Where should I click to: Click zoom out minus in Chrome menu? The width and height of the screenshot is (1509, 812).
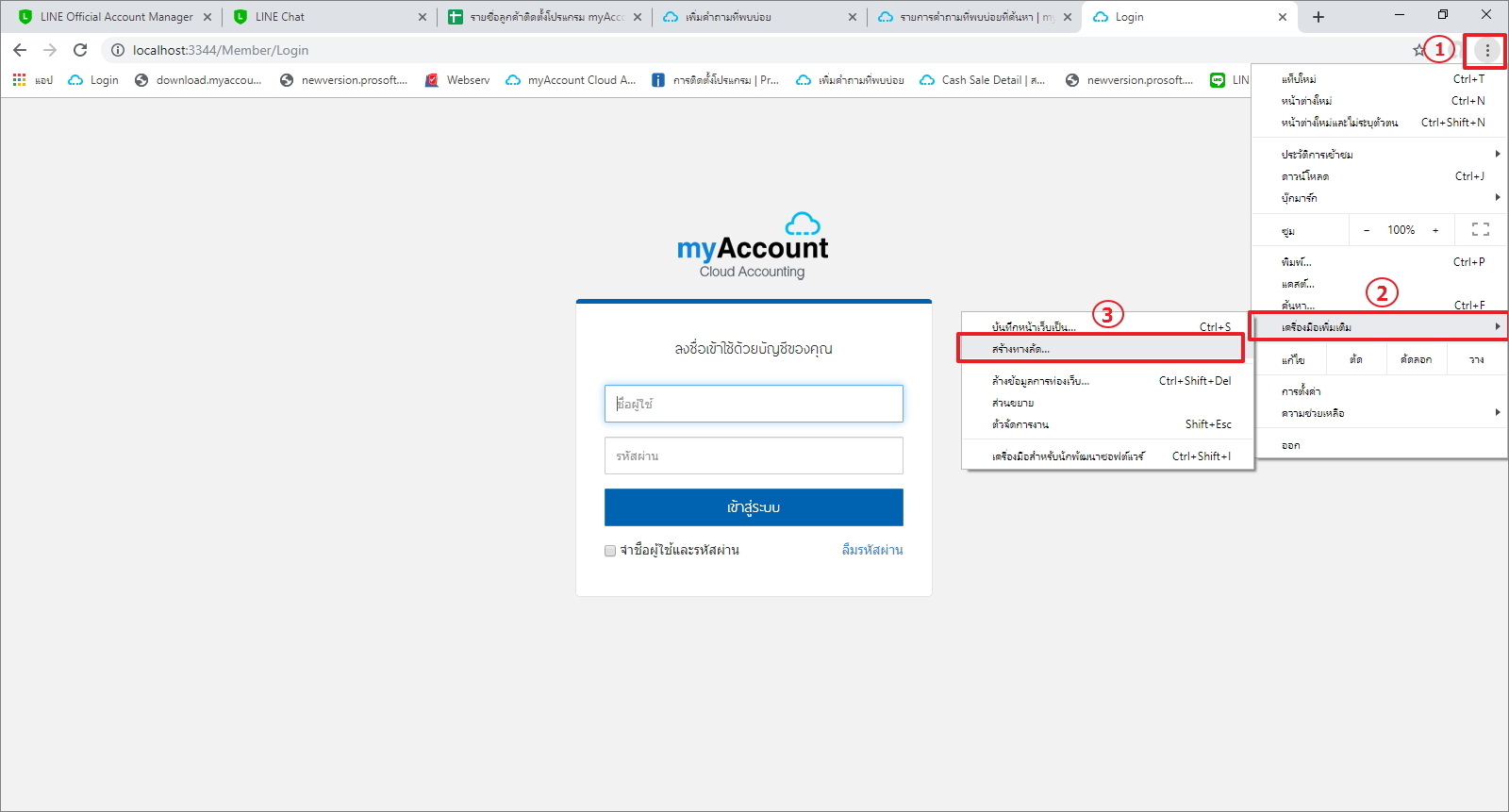point(1366,230)
